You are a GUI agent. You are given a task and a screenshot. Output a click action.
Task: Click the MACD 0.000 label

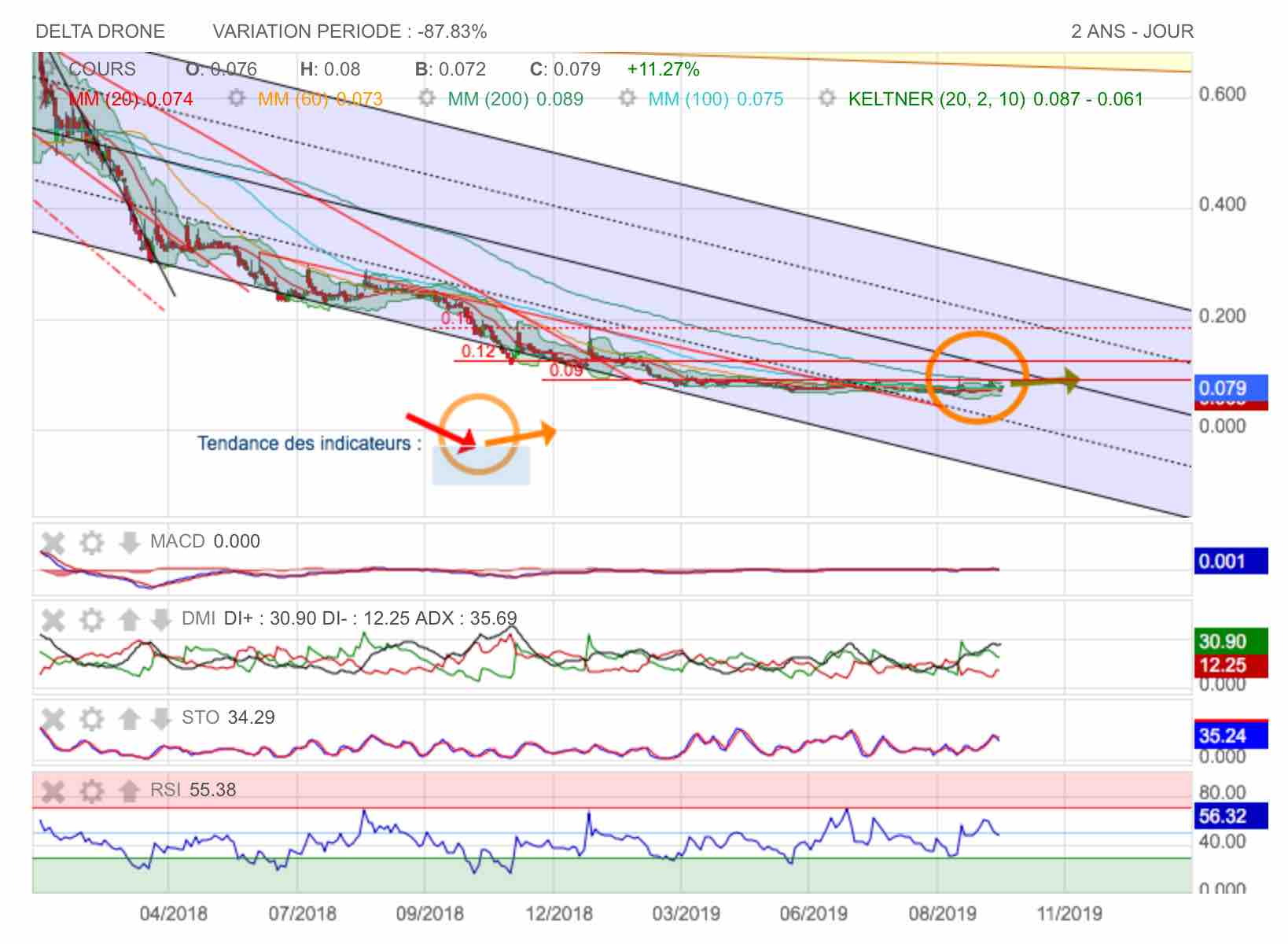click(204, 541)
